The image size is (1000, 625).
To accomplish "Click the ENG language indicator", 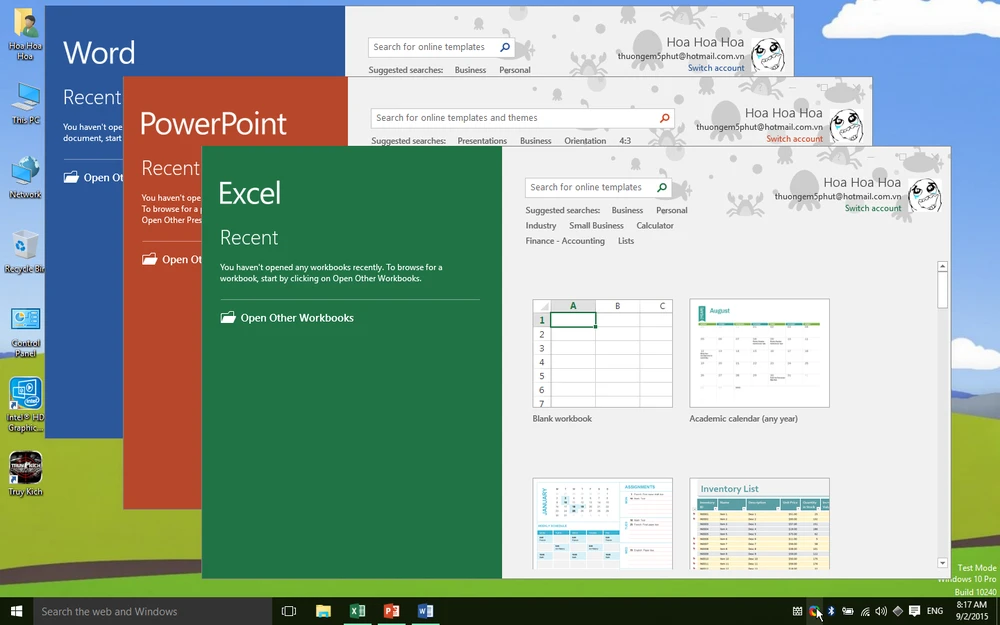I will click(x=934, y=610).
